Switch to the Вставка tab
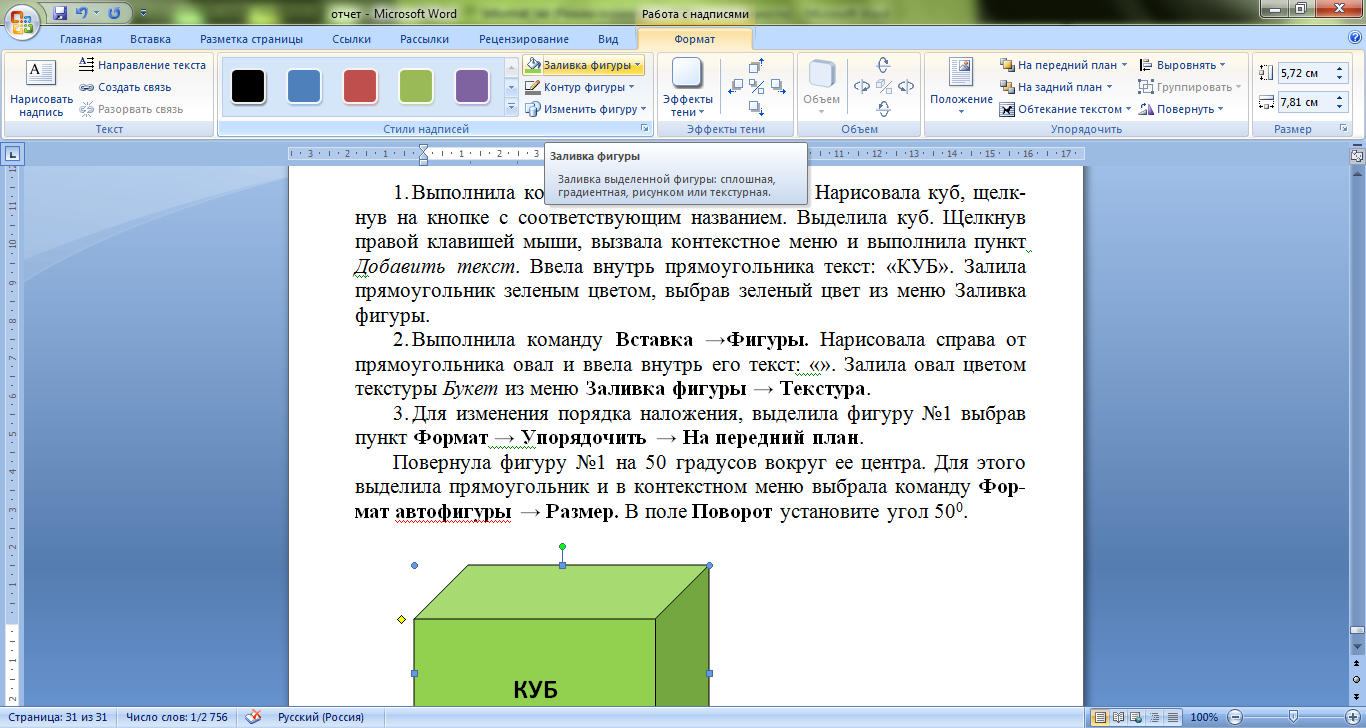This screenshot has height=728, width=1366. (150, 39)
